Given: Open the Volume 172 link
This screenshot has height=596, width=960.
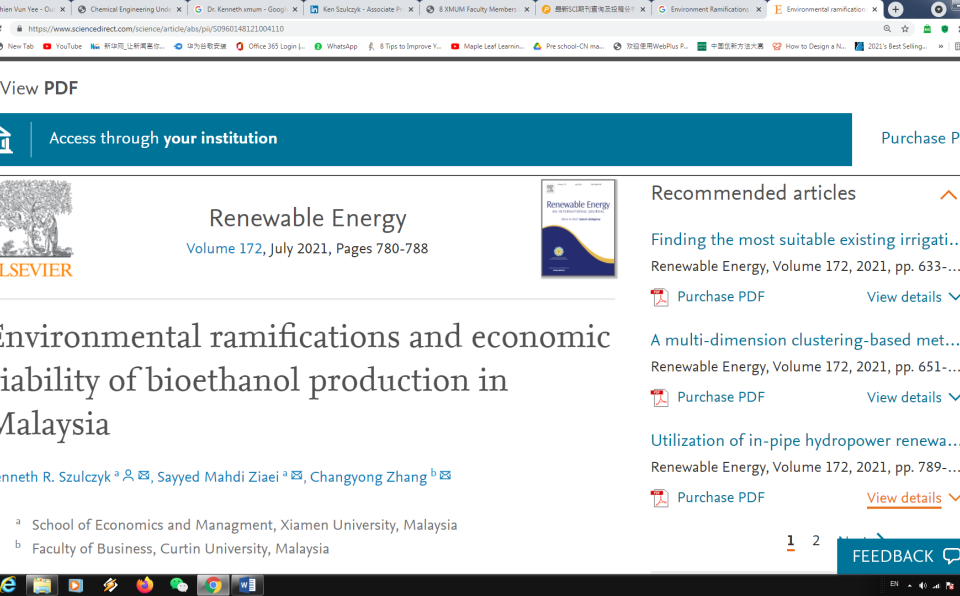Looking at the screenshot, I should 224,249.
